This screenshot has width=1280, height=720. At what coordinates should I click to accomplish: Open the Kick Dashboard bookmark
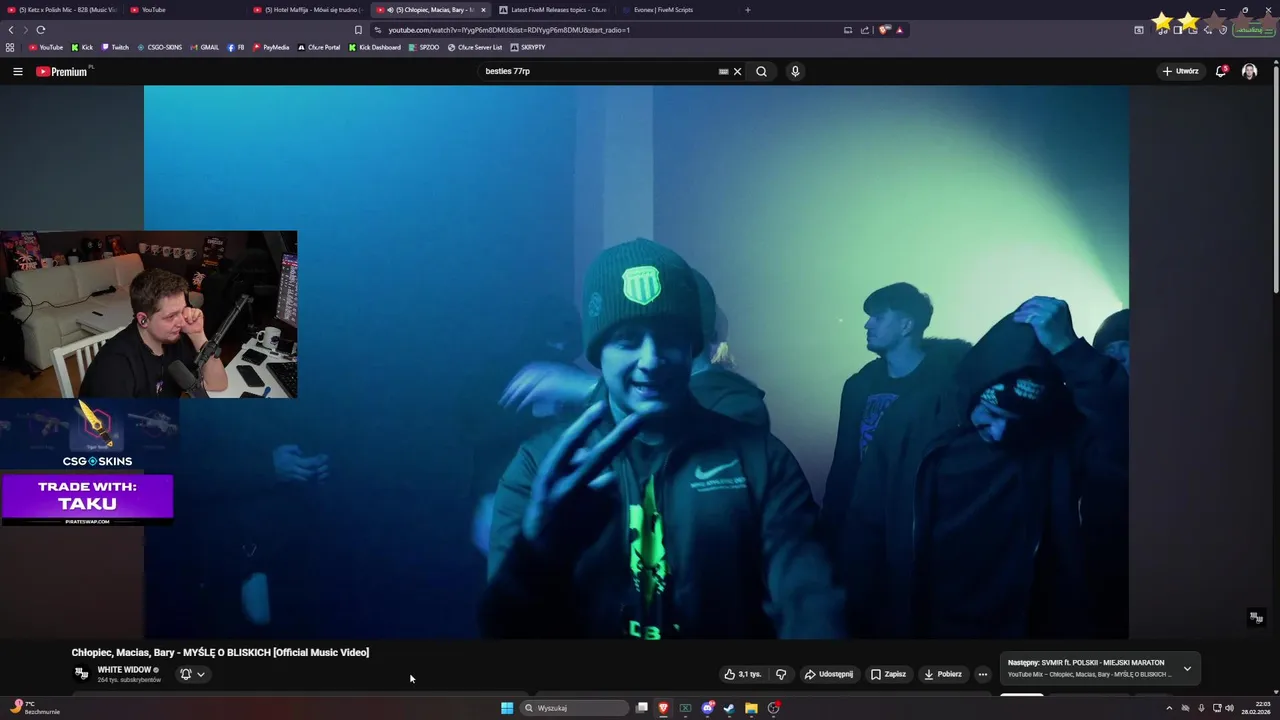tap(375, 47)
